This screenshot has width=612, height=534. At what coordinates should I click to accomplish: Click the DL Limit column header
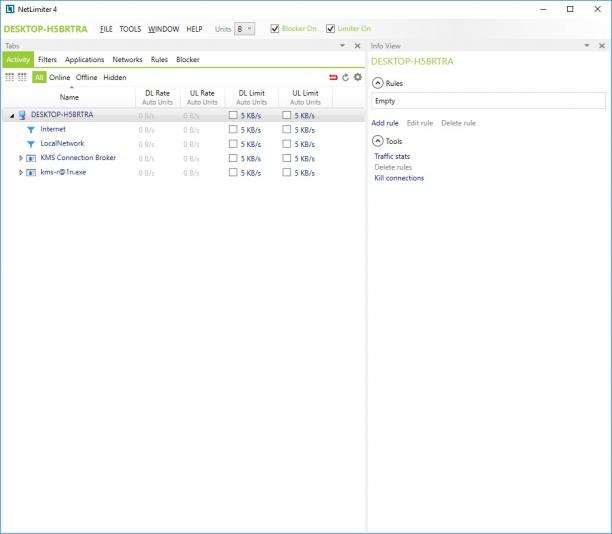coord(252,97)
